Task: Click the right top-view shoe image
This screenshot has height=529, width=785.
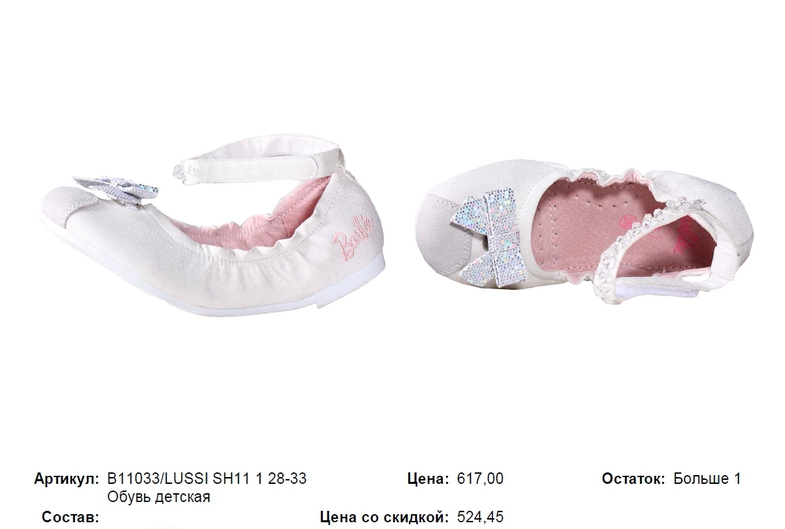Action: coord(584,232)
